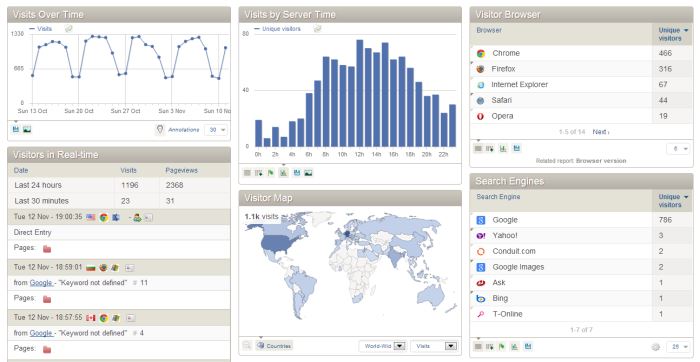Click the Pages folder icon for the 19:00:35 visit
700x362 pixels.
[x=47, y=249]
